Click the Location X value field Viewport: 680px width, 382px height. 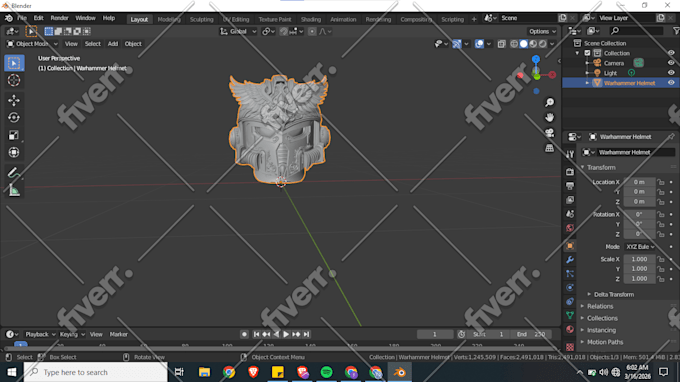click(x=639, y=182)
